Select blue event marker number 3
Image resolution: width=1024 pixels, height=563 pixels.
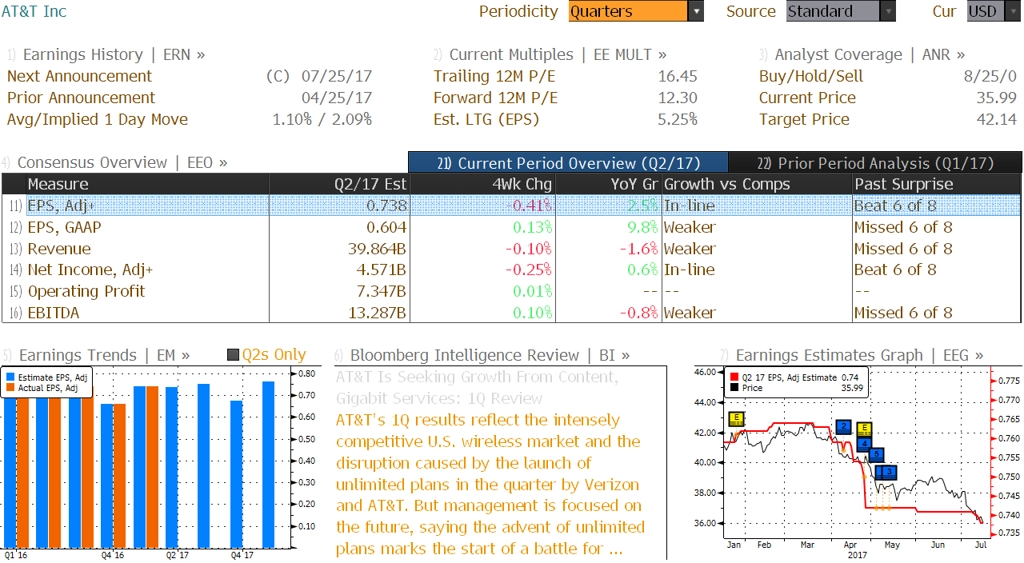point(889,472)
